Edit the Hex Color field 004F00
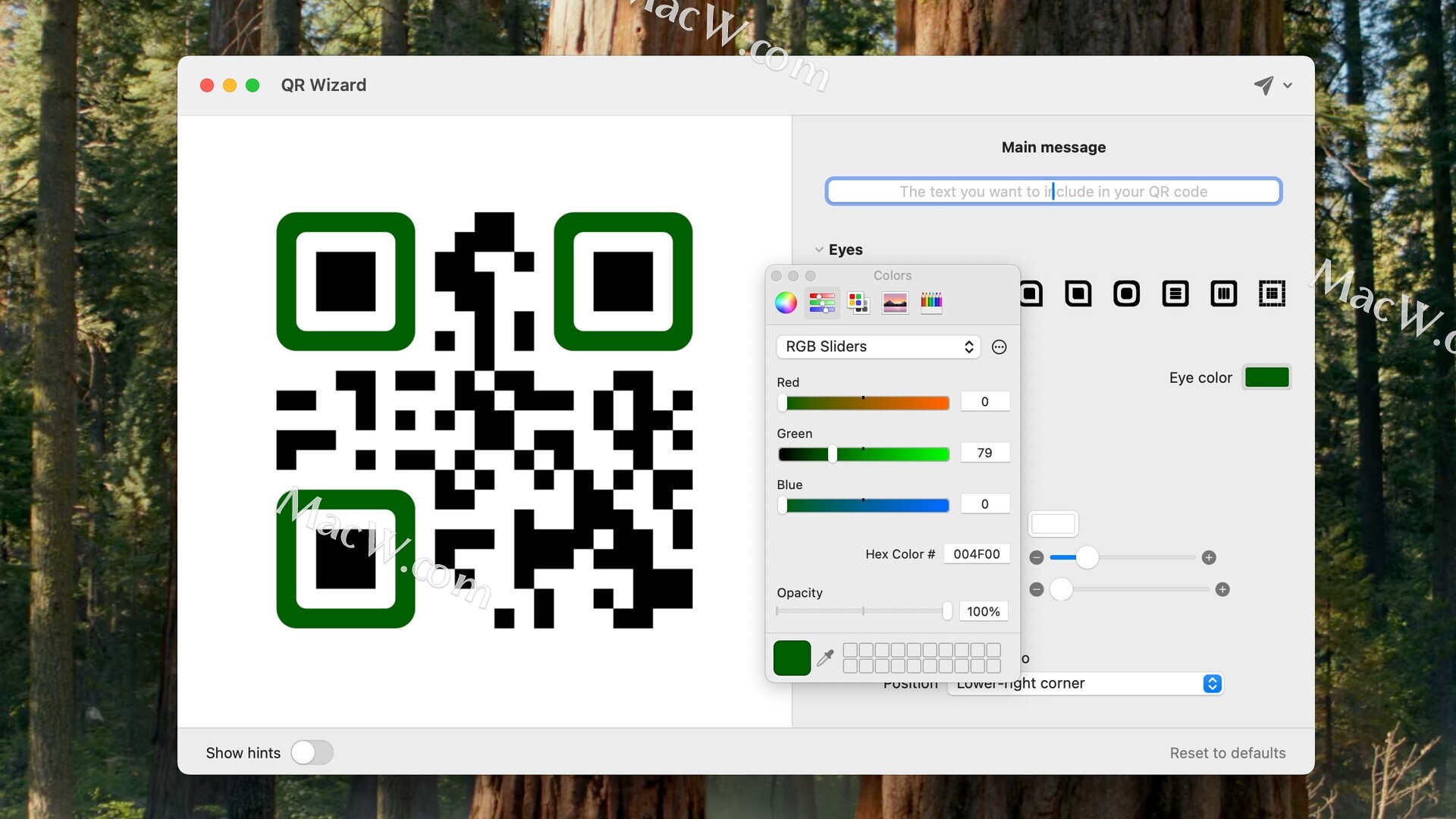This screenshot has height=819, width=1456. (x=976, y=554)
